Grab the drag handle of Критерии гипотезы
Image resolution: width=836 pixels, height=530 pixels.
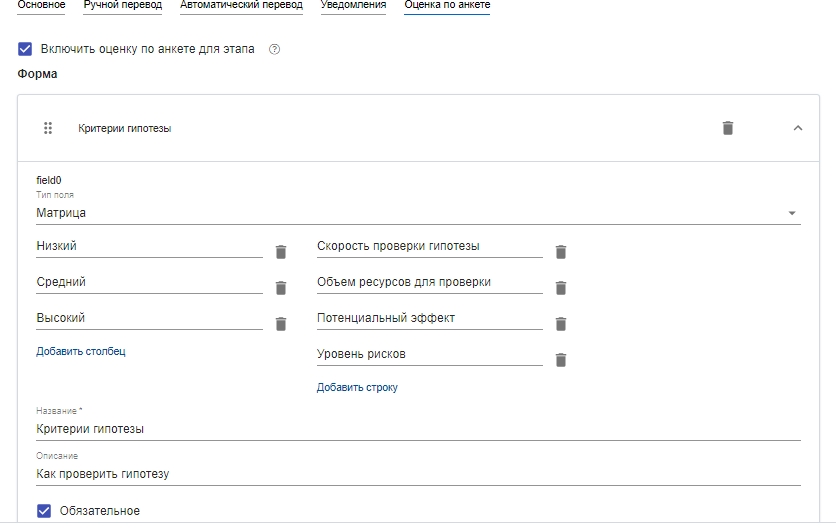click(48, 128)
